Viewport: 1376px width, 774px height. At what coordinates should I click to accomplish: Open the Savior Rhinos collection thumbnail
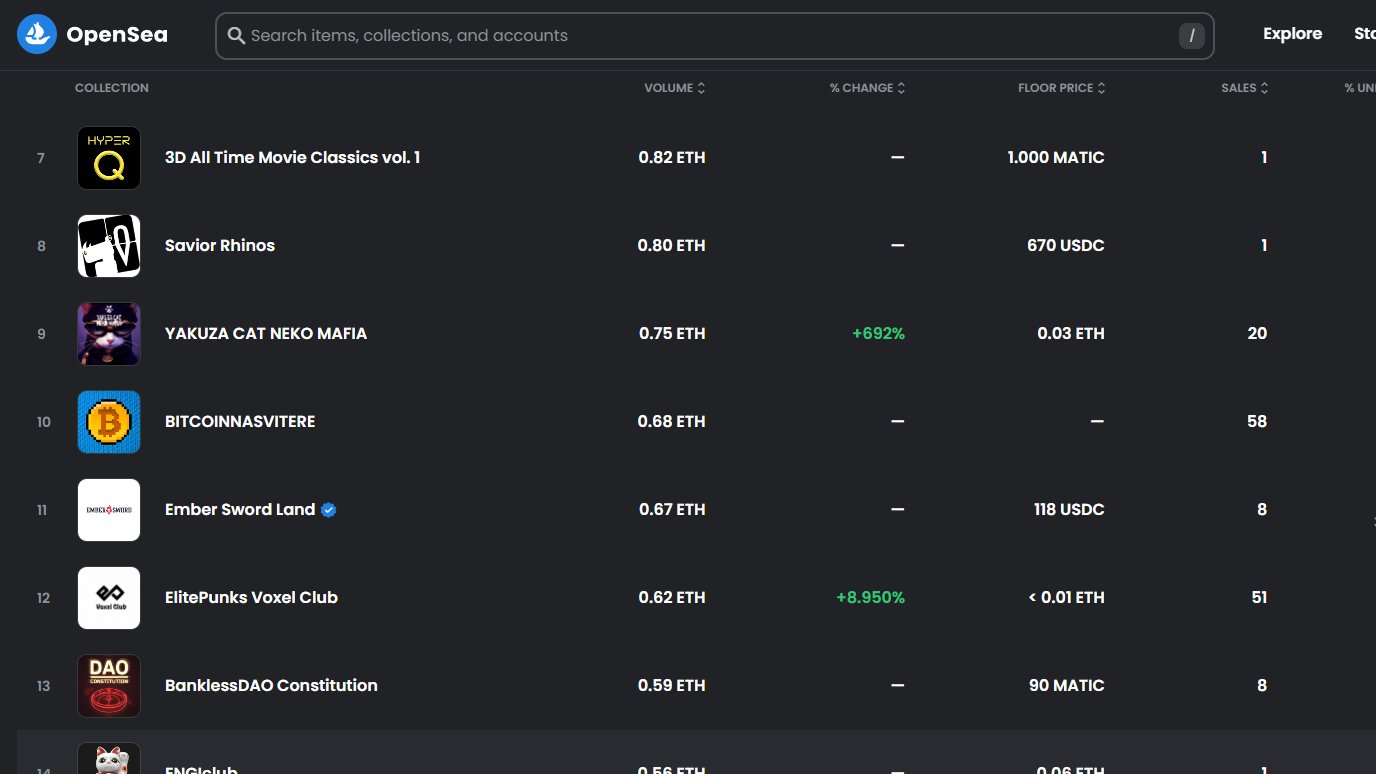(109, 246)
